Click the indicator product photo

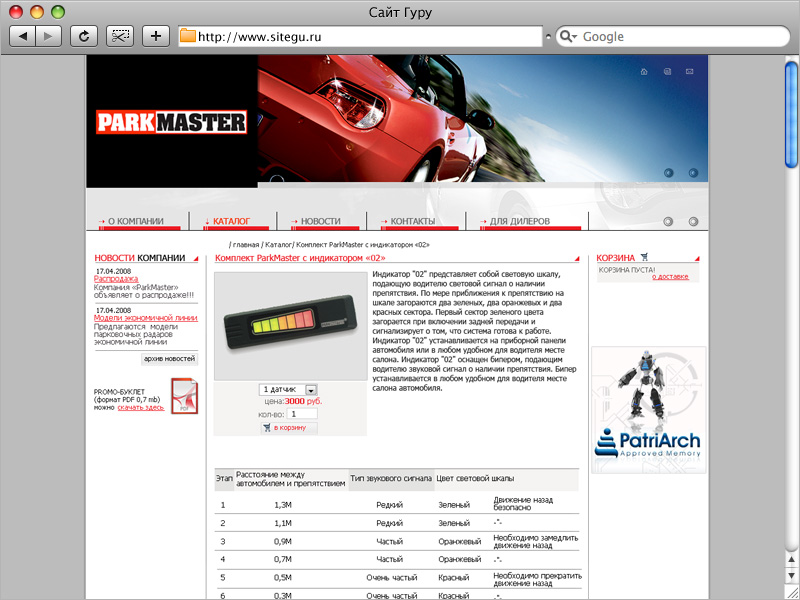(x=290, y=326)
